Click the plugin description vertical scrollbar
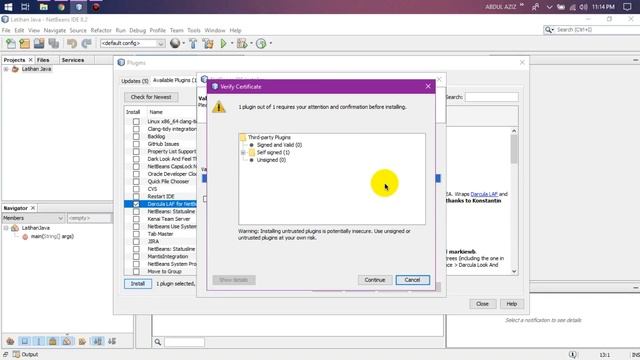 [x=514, y=149]
